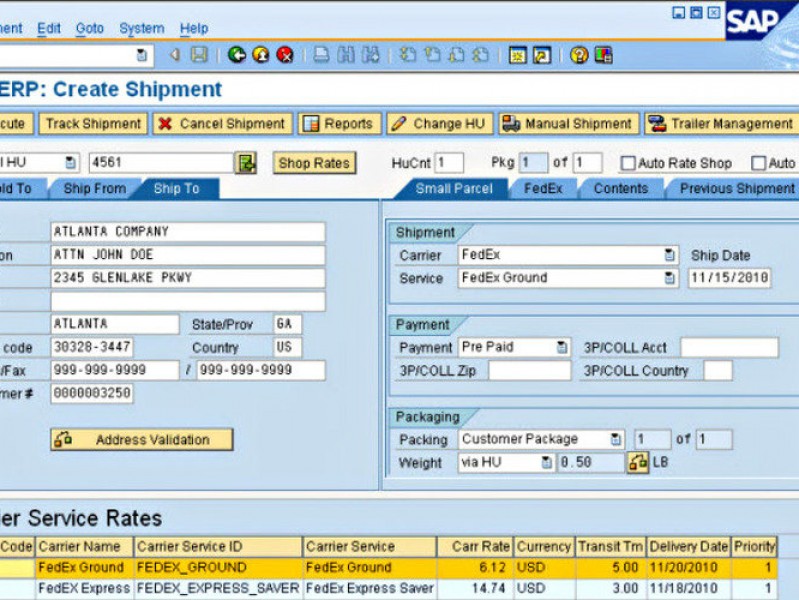Open the Help menu
The height and width of the screenshot is (600, 799).
194,28
